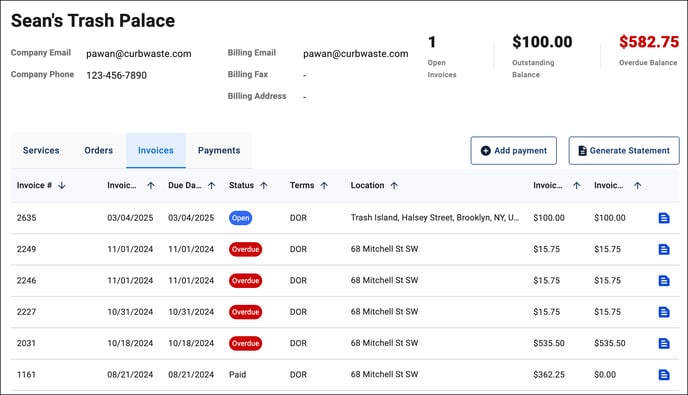Click the Add payment button
The width and height of the screenshot is (688, 395).
513,151
